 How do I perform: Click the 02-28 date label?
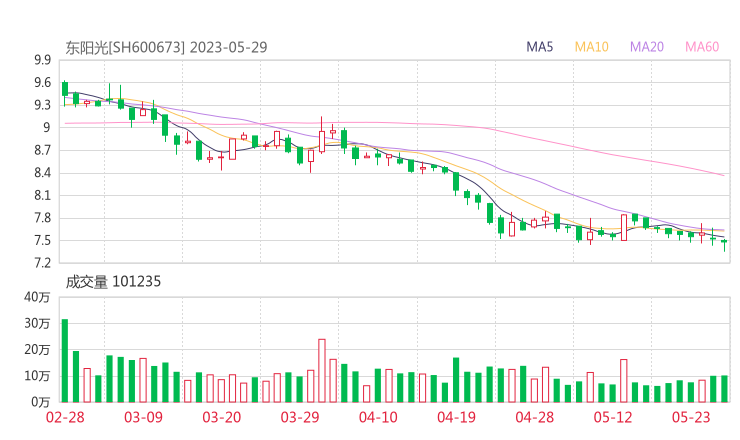point(65,417)
